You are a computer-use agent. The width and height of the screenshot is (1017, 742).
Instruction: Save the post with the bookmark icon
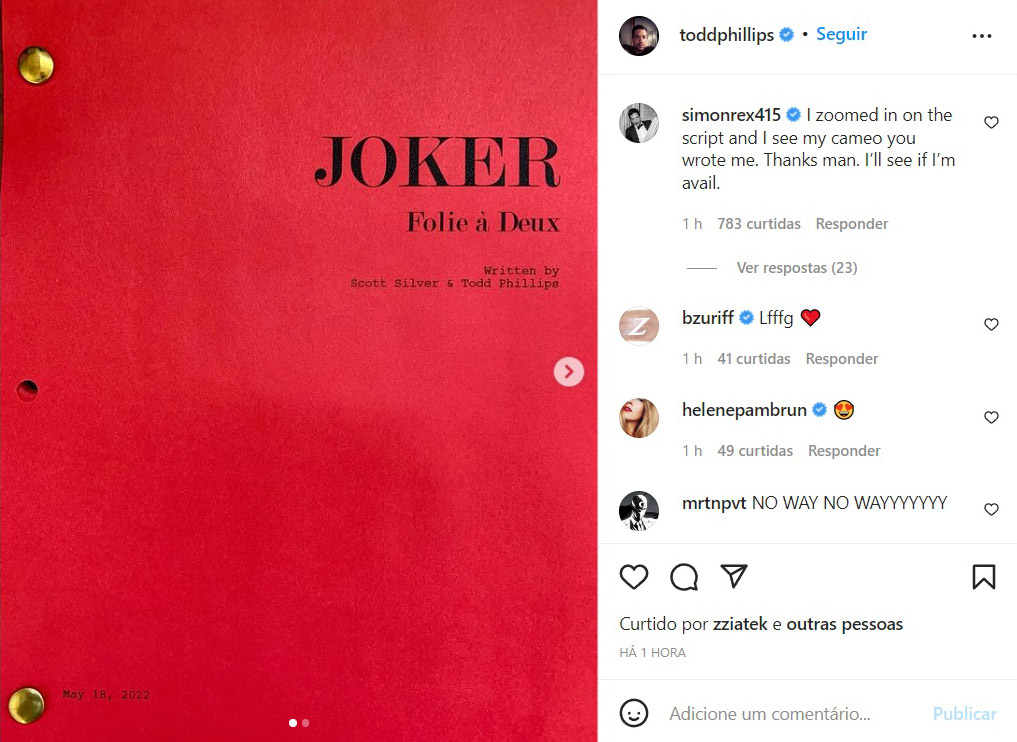(x=983, y=577)
